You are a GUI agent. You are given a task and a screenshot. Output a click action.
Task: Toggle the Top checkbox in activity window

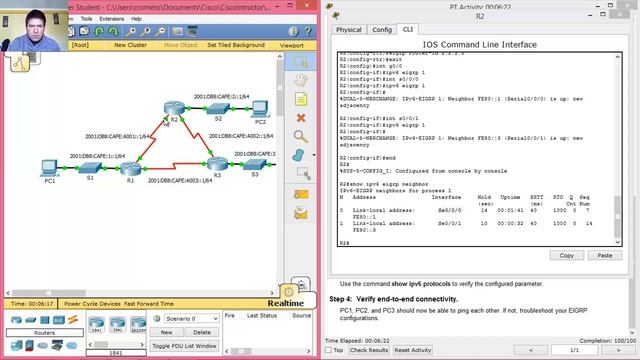(x=328, y=350)
